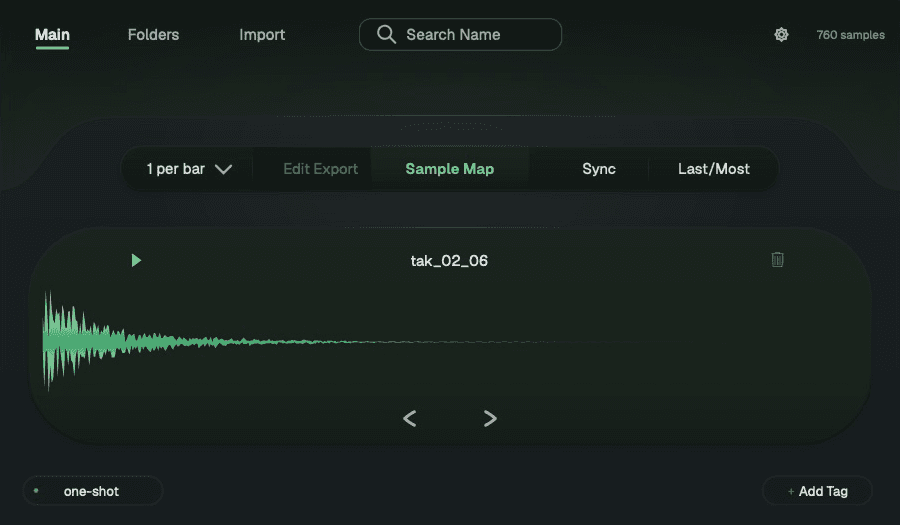Add a new tag with Add Tag
Screen dimensions: 900x525
(817, 491)
